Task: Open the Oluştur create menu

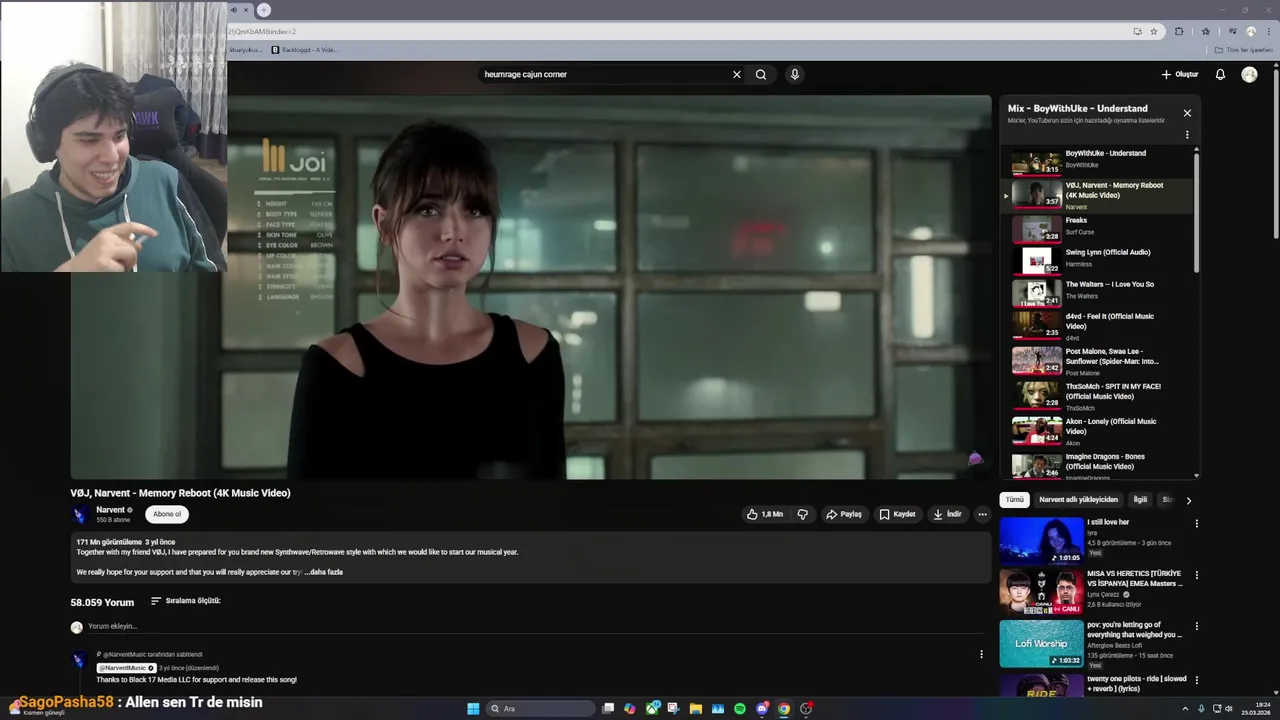Action: [x=1180, y=74]
